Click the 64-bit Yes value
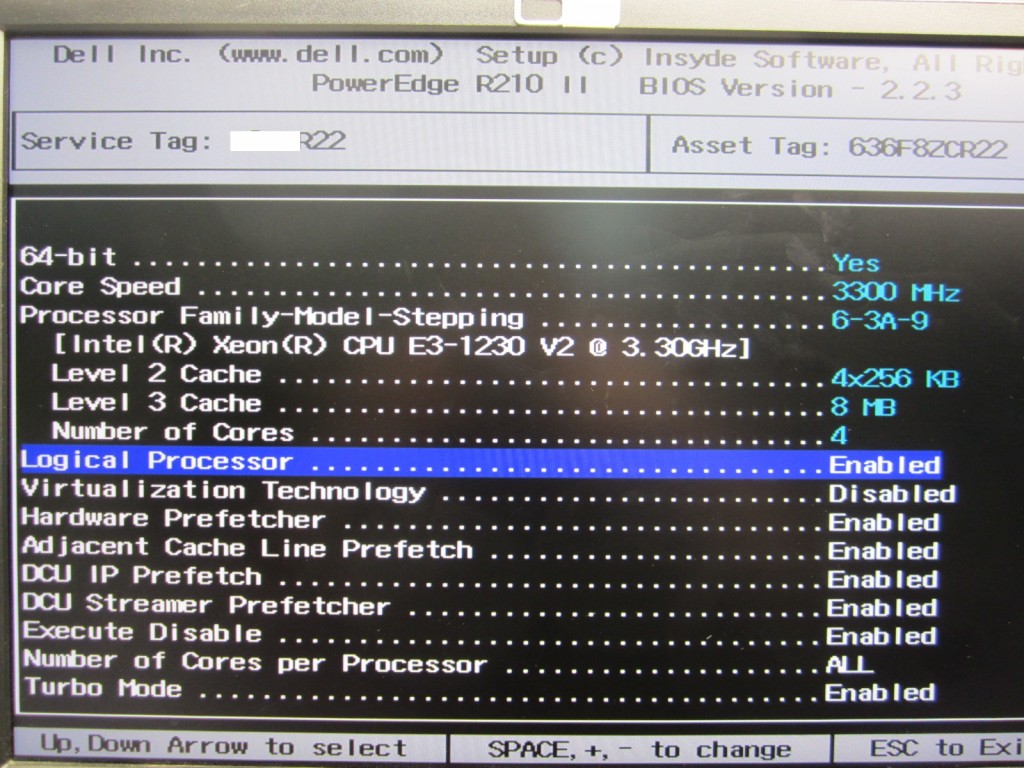This screenshot has height=768, width=1024. tap(856, 263)
